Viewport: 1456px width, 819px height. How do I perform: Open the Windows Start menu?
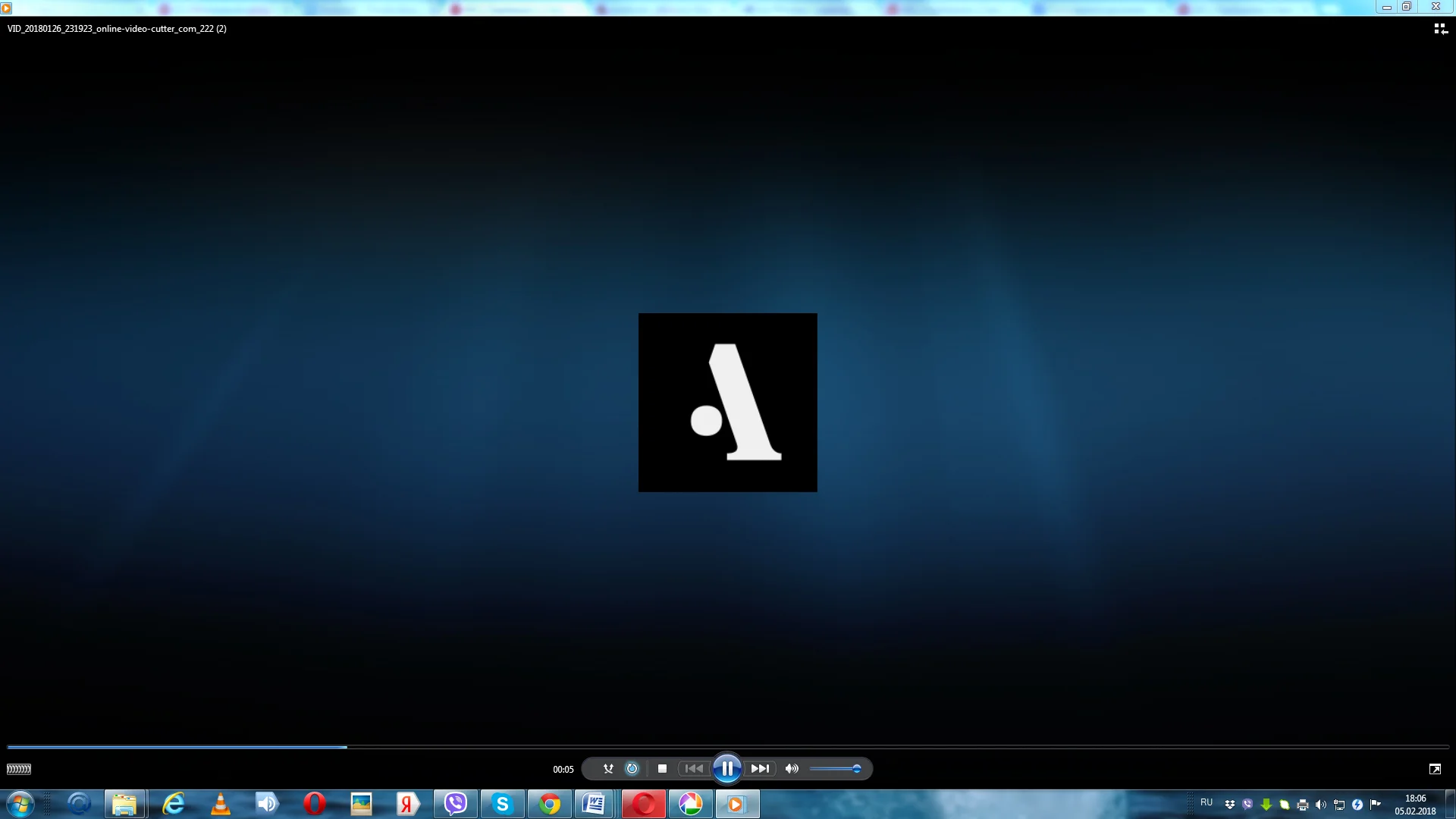[x=20, y=804]
